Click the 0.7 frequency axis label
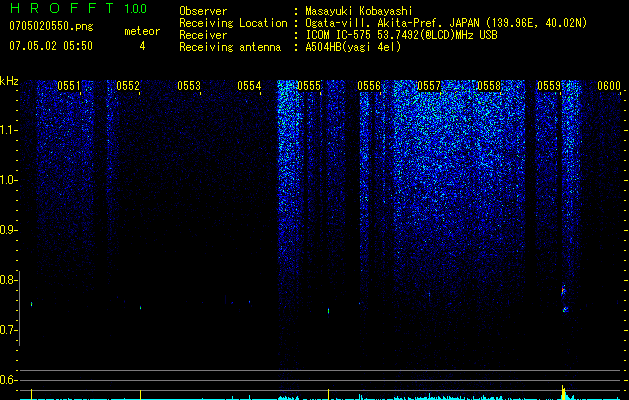This screenshot has width=629, height=400. click(8, 330)
